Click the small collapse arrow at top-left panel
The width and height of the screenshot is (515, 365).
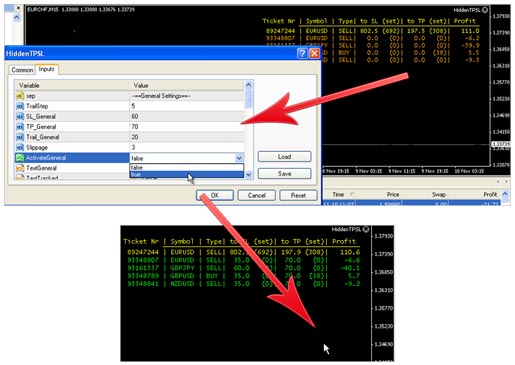point(17,18)
